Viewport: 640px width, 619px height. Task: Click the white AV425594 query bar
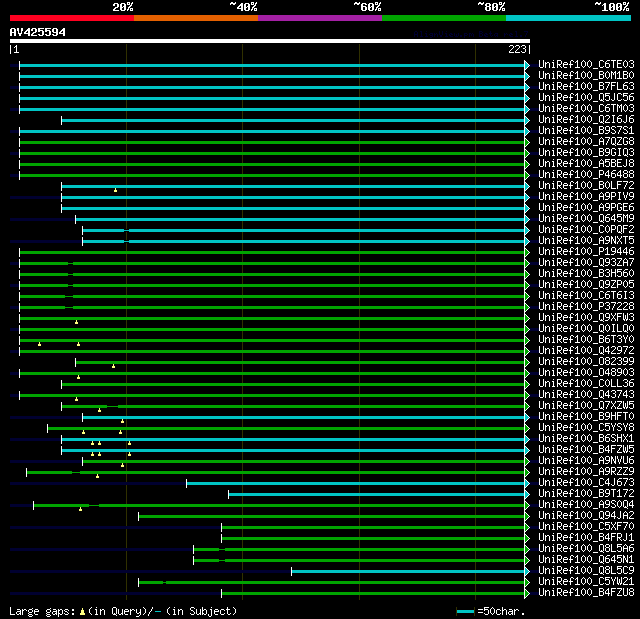(270, 41)
